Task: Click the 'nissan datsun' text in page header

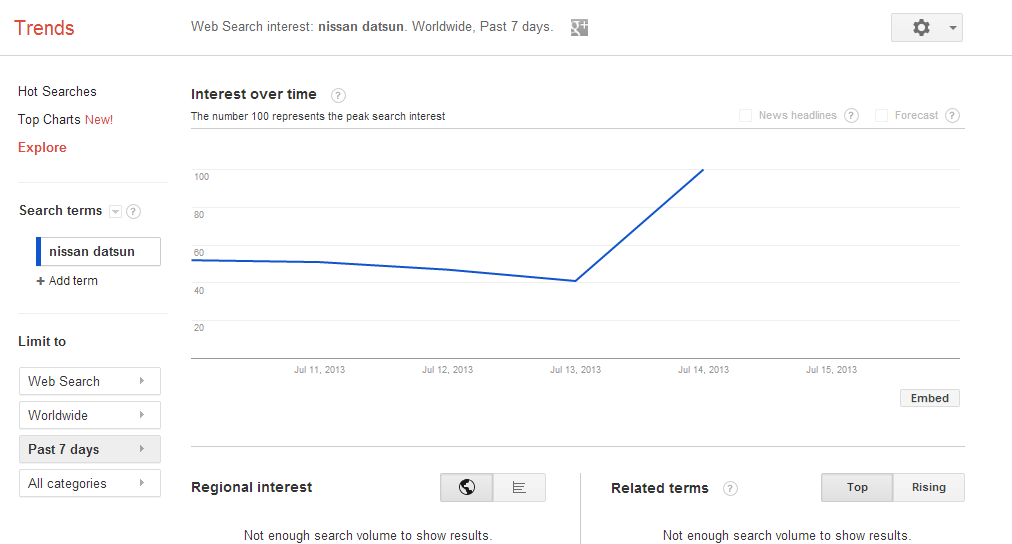Action: coord(361,26)
